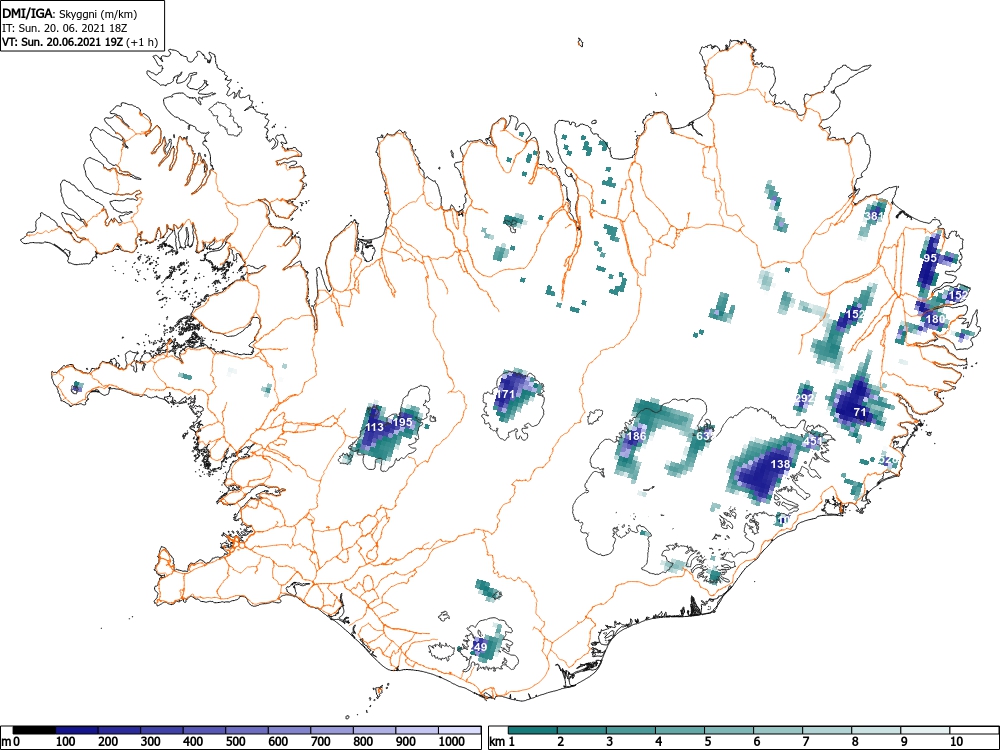Viewport: 1000px width, 750px height.
Task: Click the 7–8 km pale teal legend swatch
Action: [828, 730]
